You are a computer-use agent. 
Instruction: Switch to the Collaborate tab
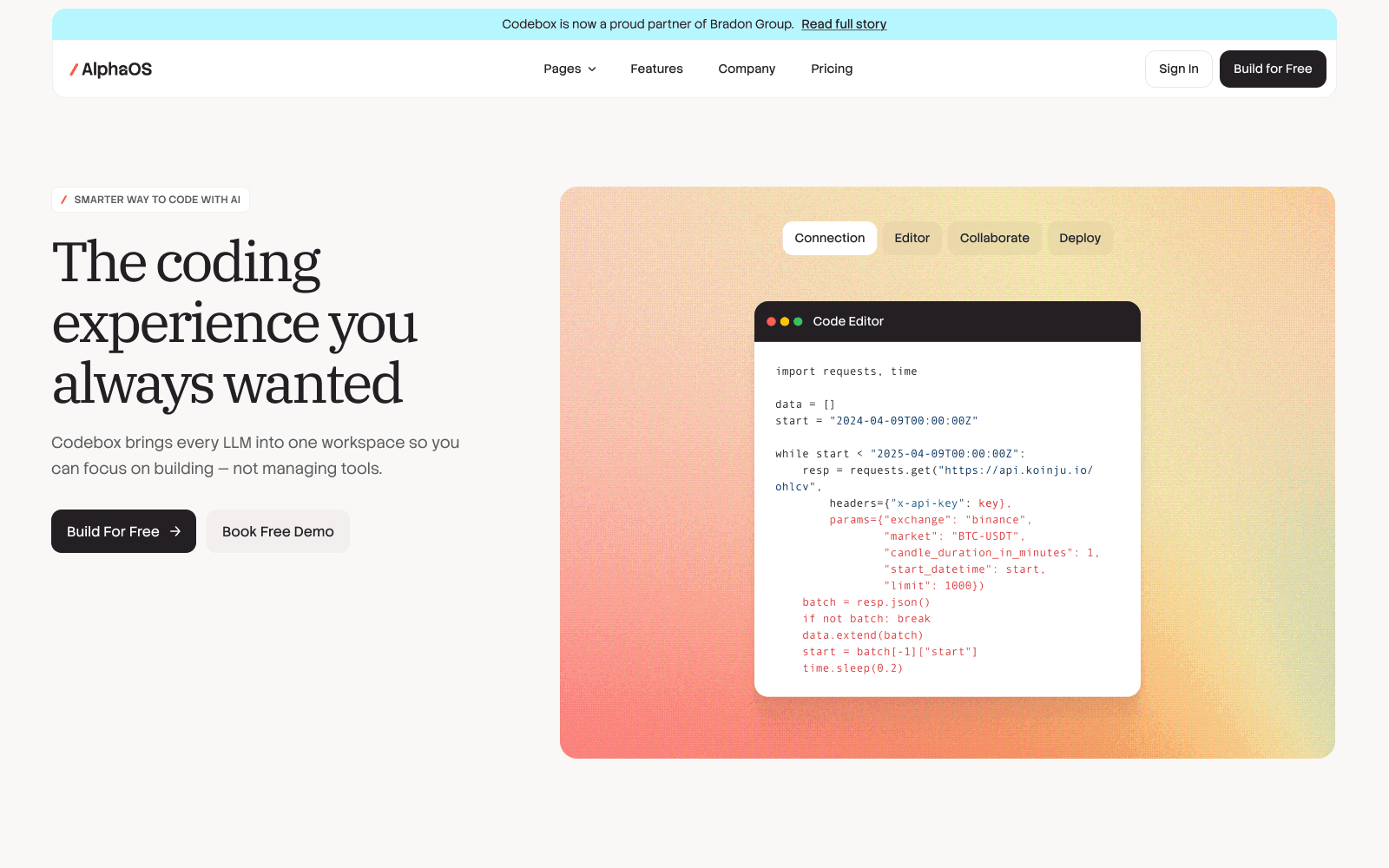click(995, 238)
